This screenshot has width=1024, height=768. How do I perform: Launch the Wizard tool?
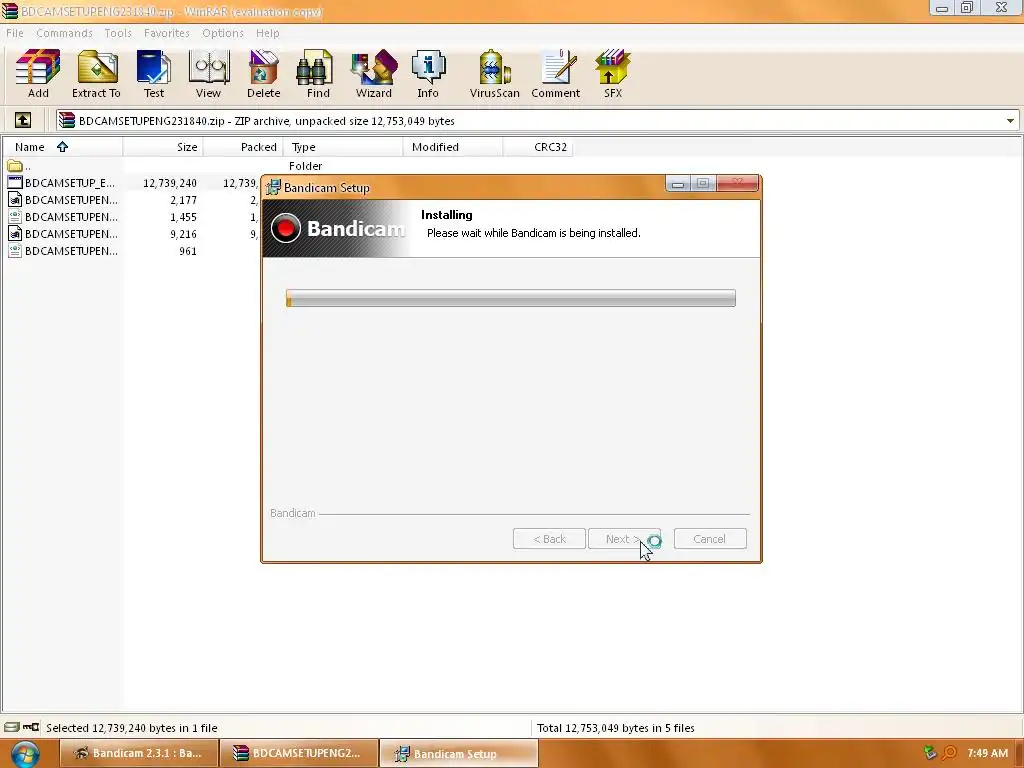pyautogui.click(x=374, y=74)
